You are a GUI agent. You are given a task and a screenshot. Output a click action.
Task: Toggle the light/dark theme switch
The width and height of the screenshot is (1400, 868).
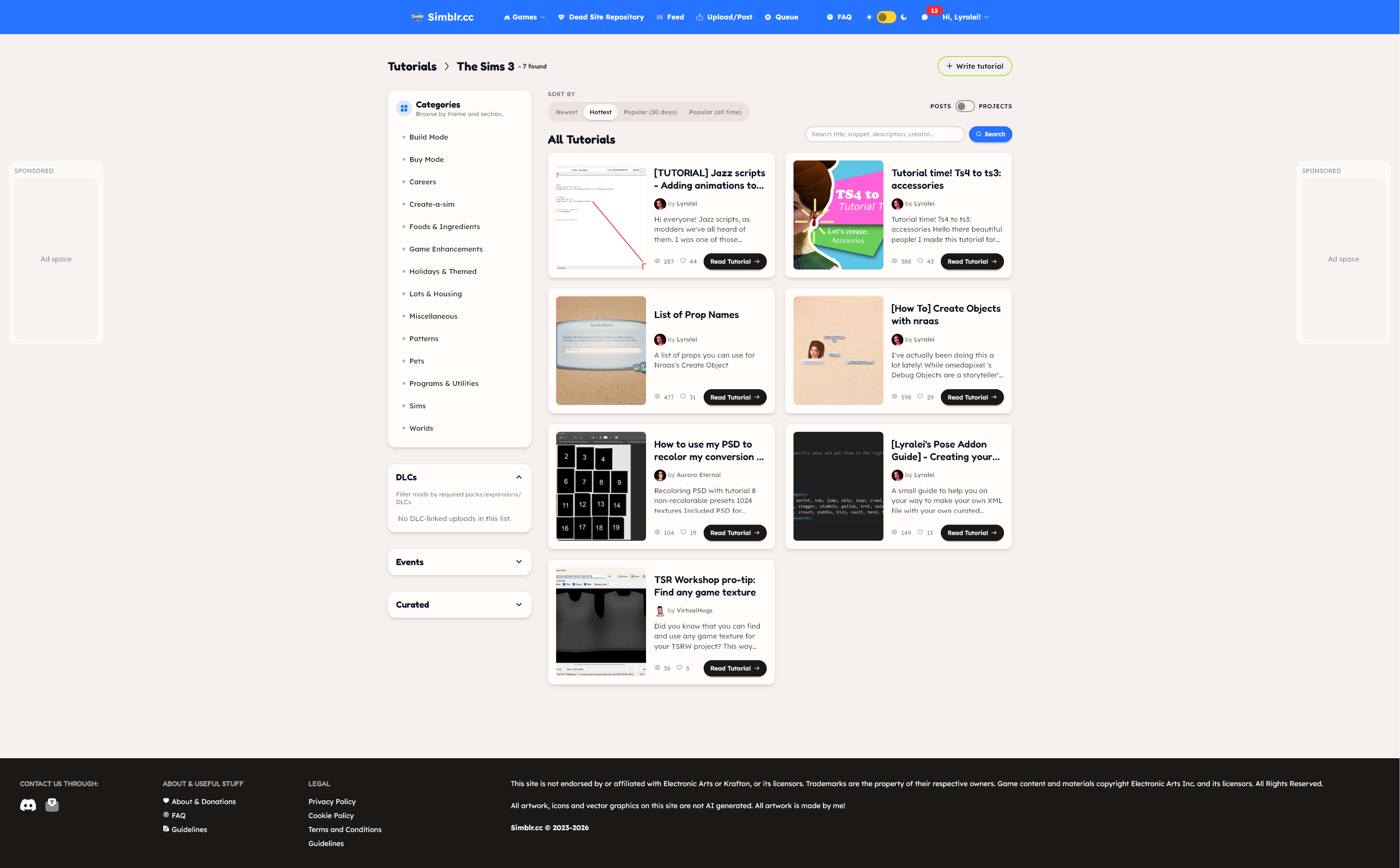point(886,17)
